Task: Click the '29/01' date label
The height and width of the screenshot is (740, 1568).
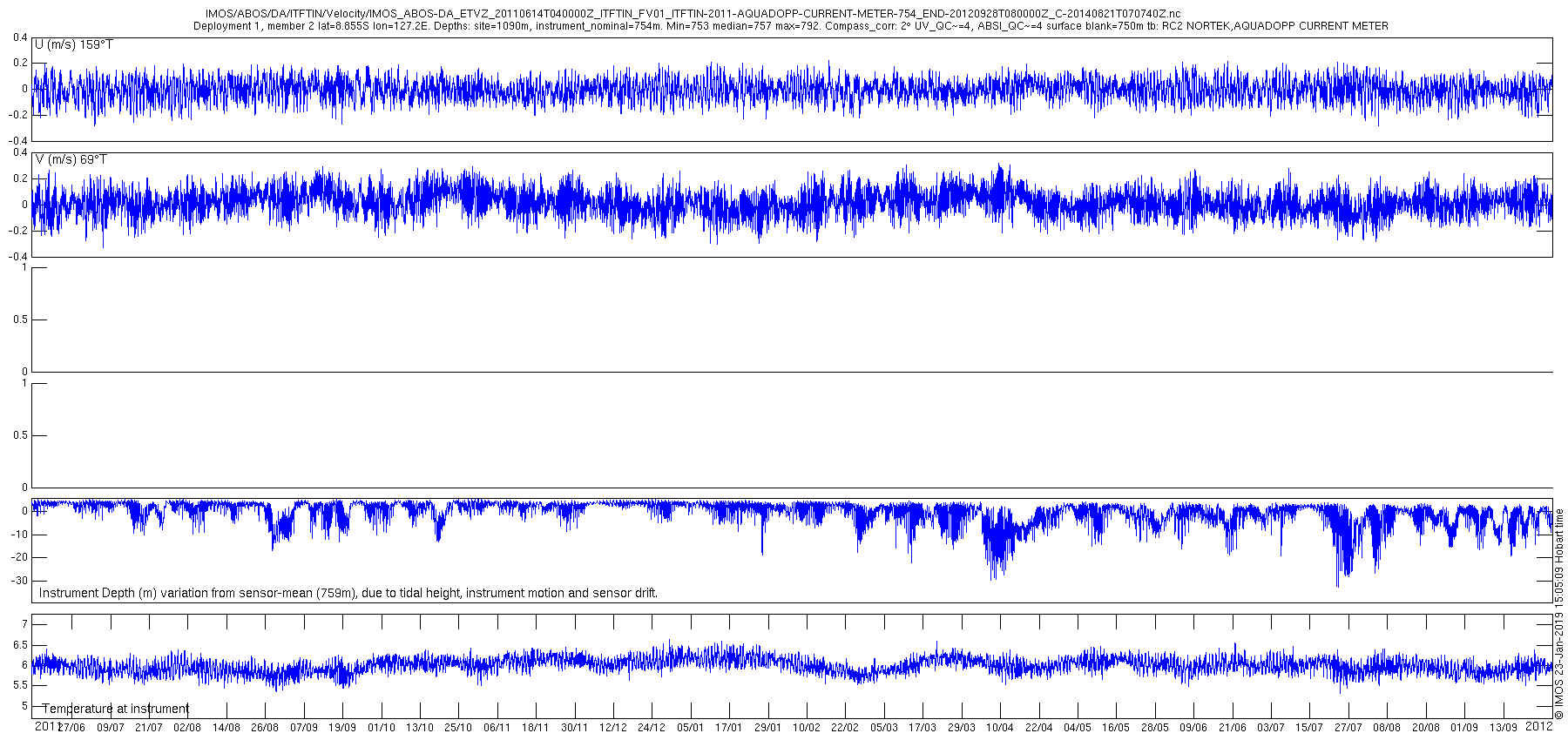Action: (768, 728)
